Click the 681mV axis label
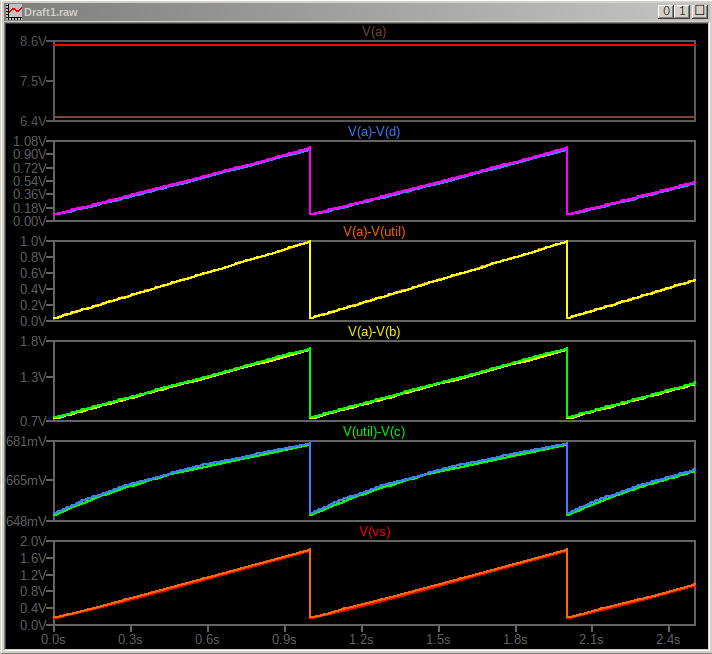The image size is (712, 654). (x=26, y=441)
